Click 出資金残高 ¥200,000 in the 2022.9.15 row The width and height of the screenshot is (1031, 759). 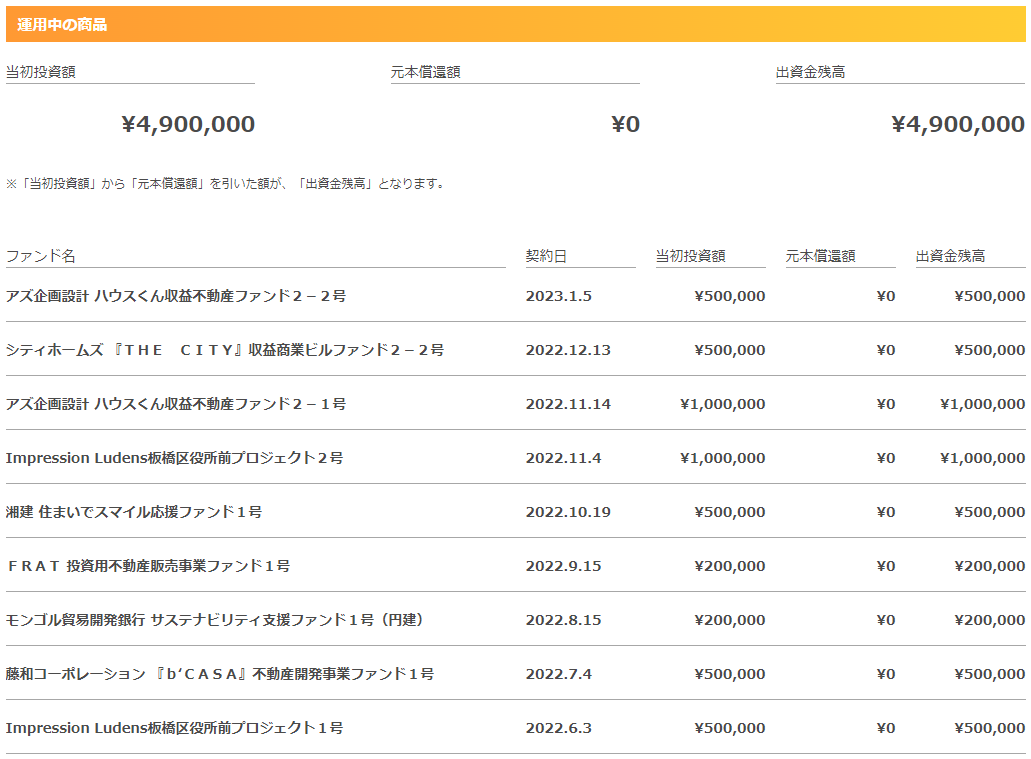[990, 566]
